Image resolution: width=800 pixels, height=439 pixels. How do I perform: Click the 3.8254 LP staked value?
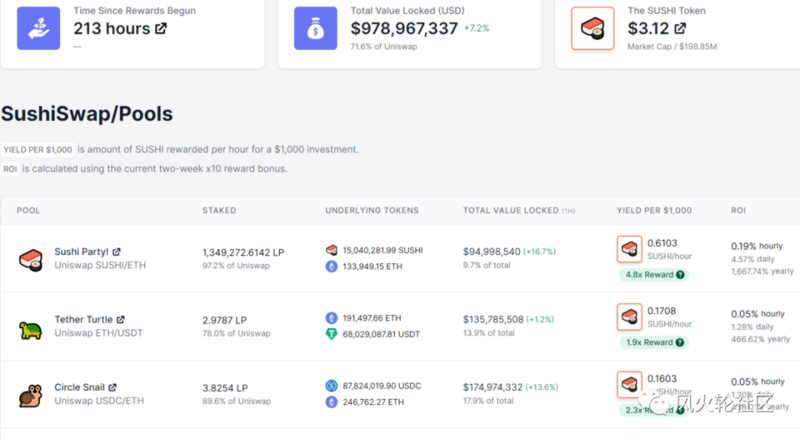pos(225,388)
